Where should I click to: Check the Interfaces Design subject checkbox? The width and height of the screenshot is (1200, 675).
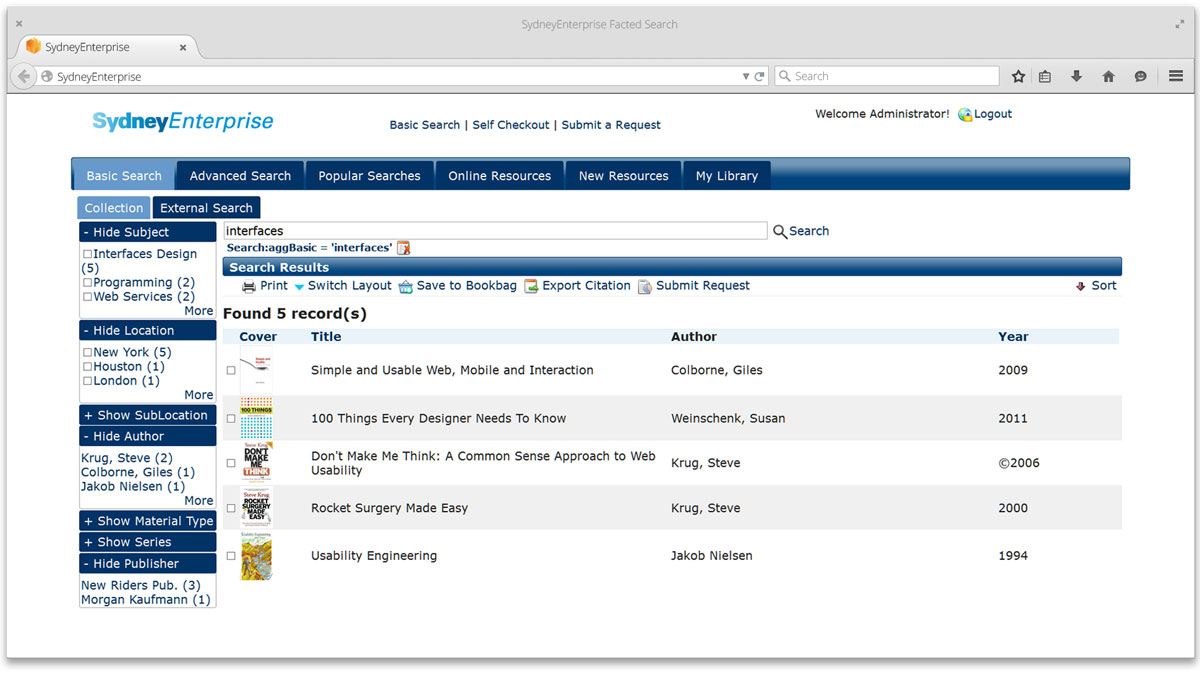(87, 254)
